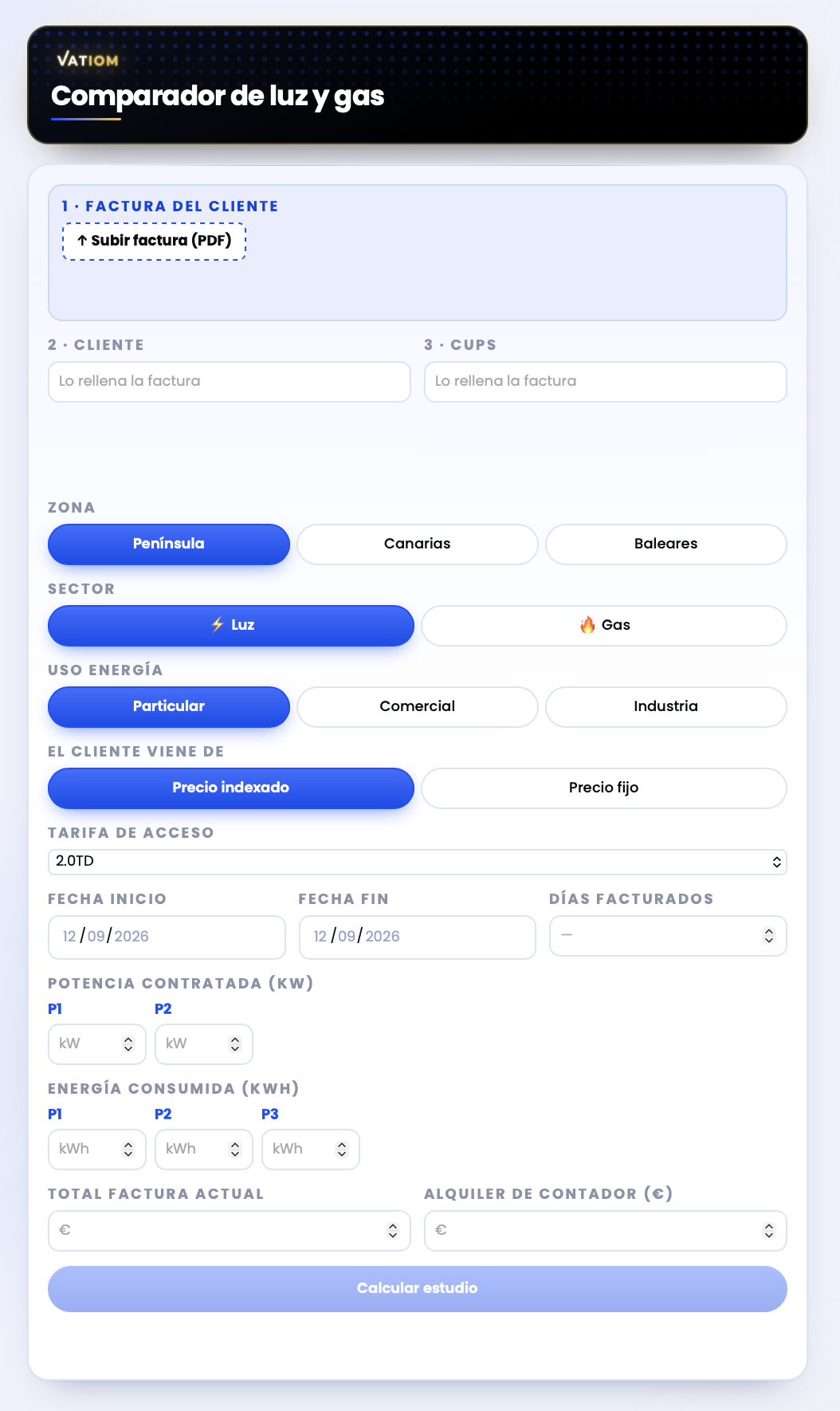This screenshot has width=840, height=1411.
Task: Focus the CUPS input field
Action: [606, 382]
